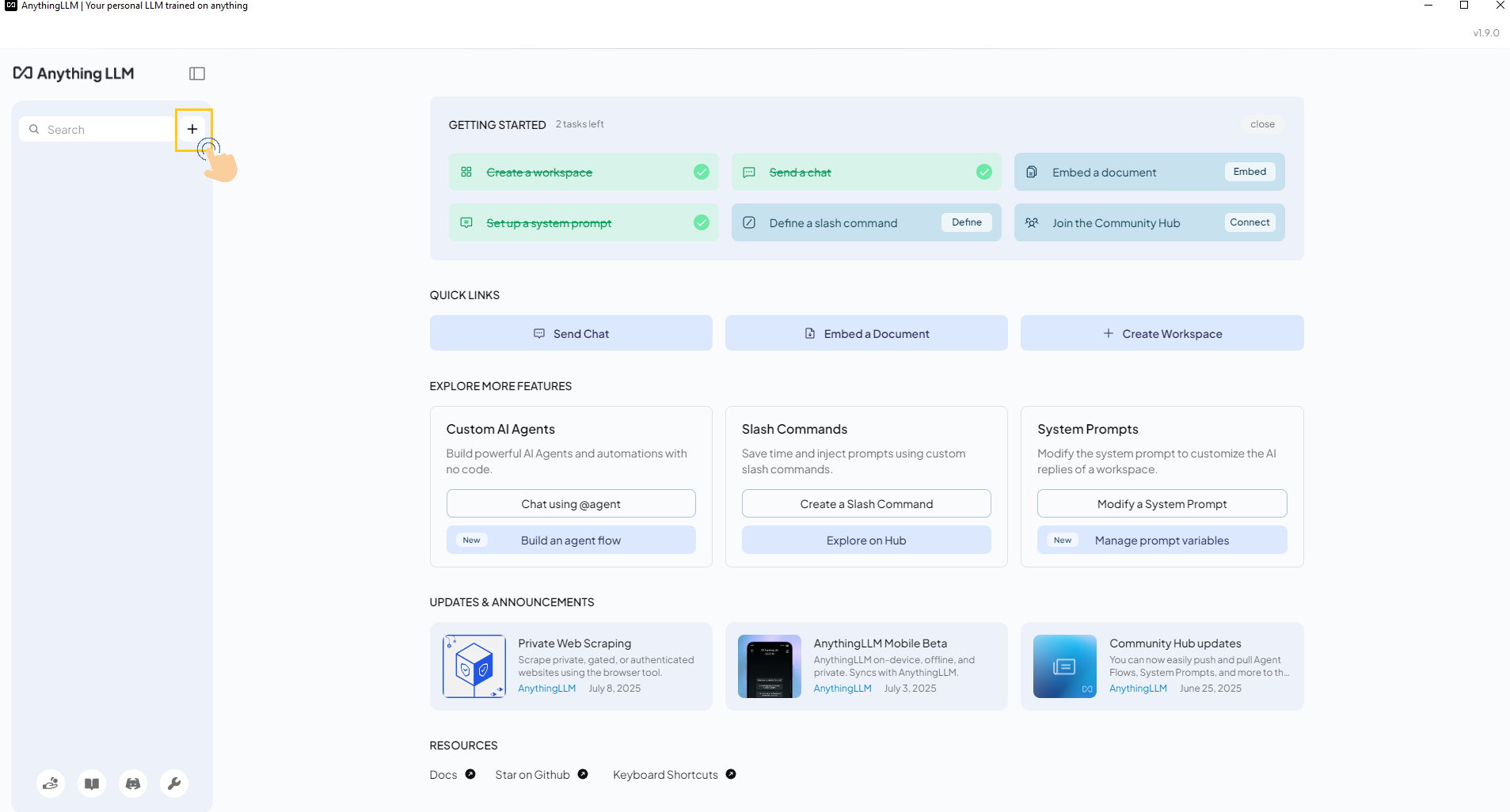Open the AnythingLLM Mobile Beta thumbnail

(x=767, y=666)
